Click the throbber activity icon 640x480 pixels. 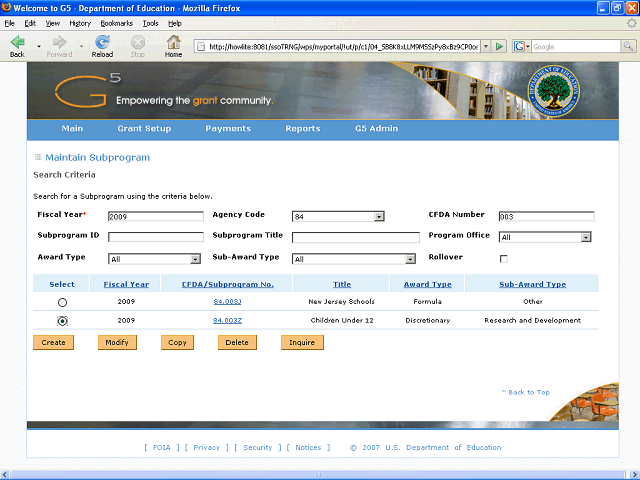631,23
